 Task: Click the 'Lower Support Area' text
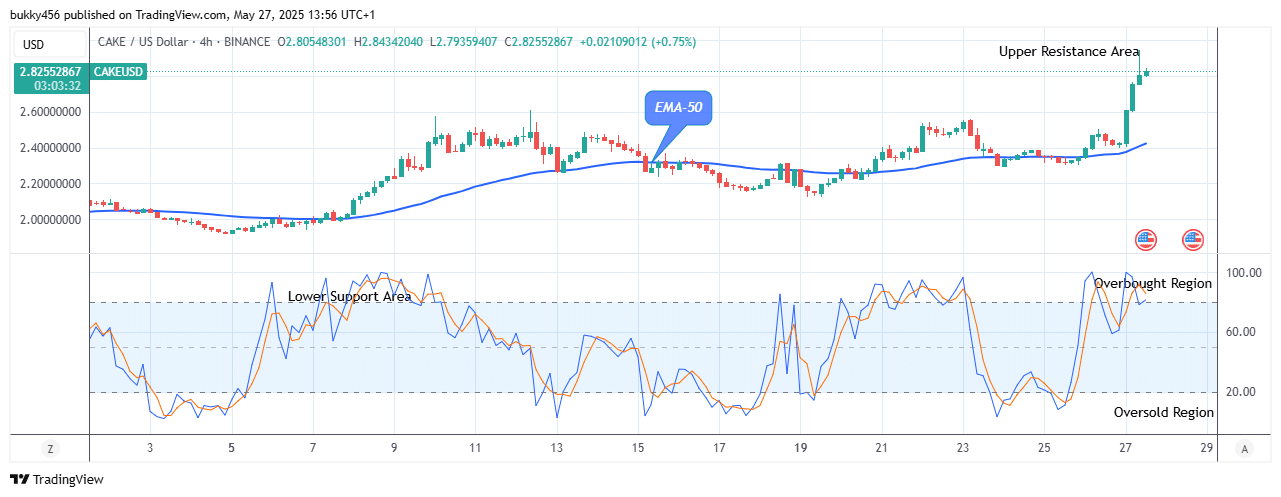tap(350, 297)
